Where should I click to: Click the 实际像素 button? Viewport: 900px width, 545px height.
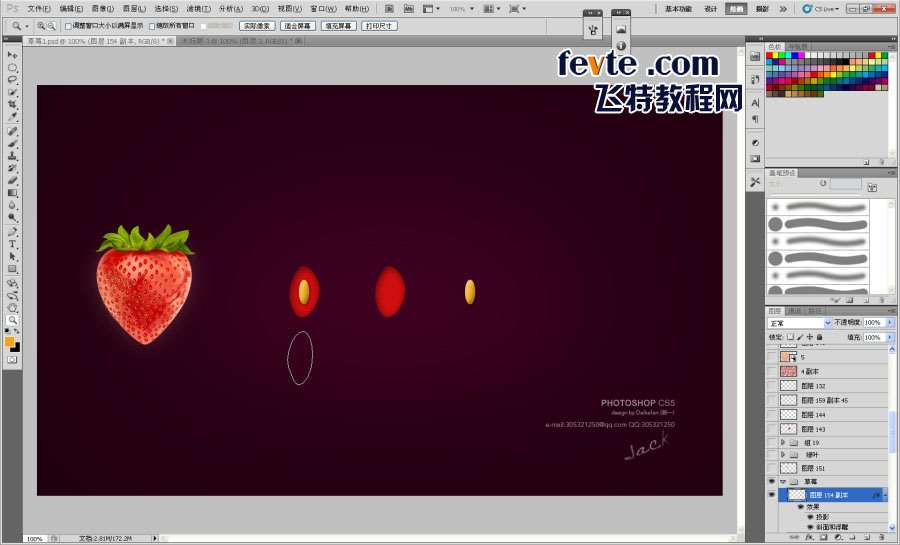(x=257, y=26)
